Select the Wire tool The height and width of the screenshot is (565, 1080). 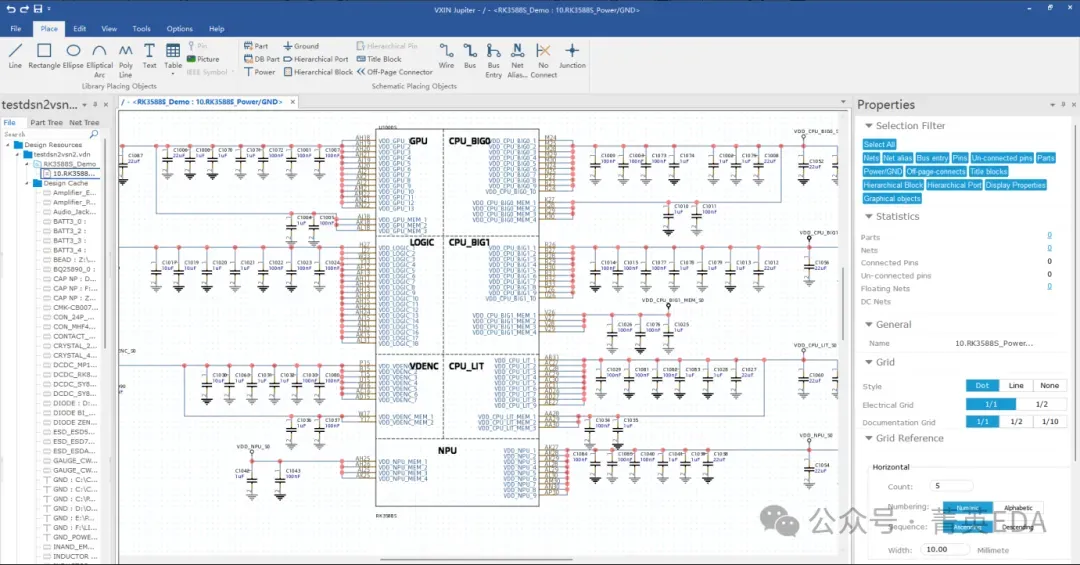pos(446,56)
